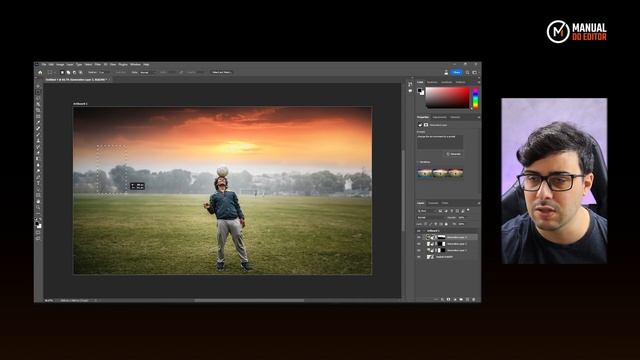Open the File menu
This screenshot has width=640, height=360.
tap(44, 64)
